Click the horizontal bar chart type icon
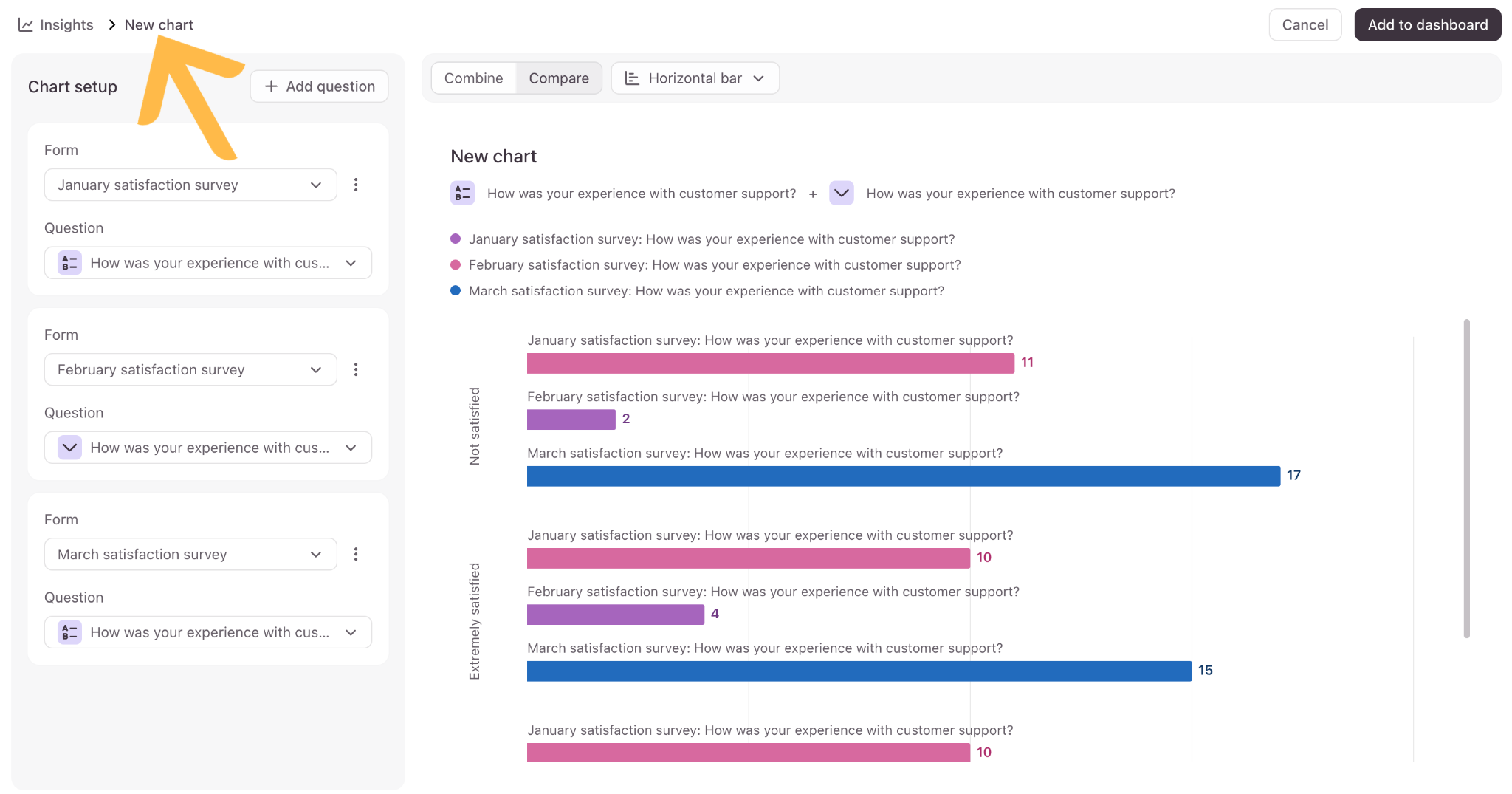This screenshot has height=794, width=1512. click(632, 78)
